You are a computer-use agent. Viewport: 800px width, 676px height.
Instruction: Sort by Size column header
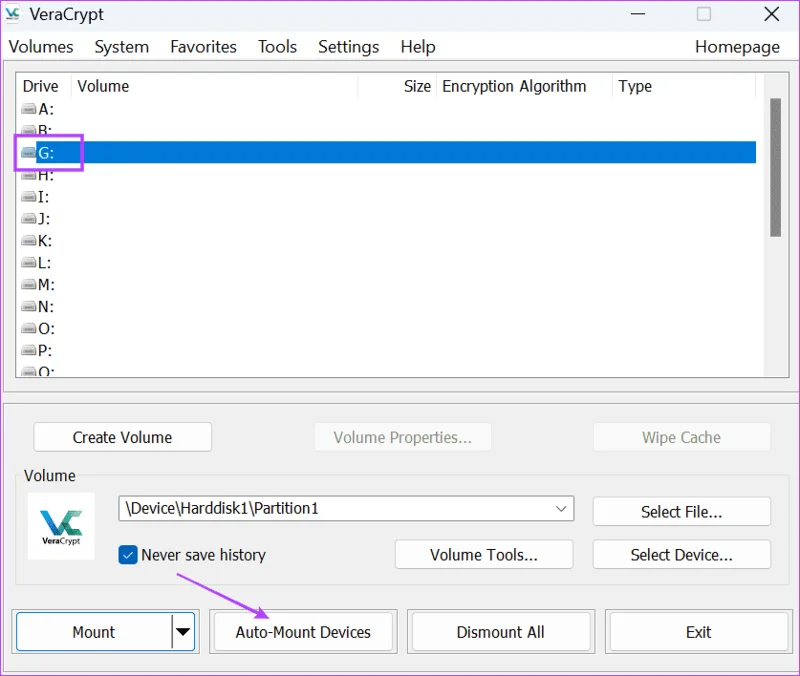point(397,86)
